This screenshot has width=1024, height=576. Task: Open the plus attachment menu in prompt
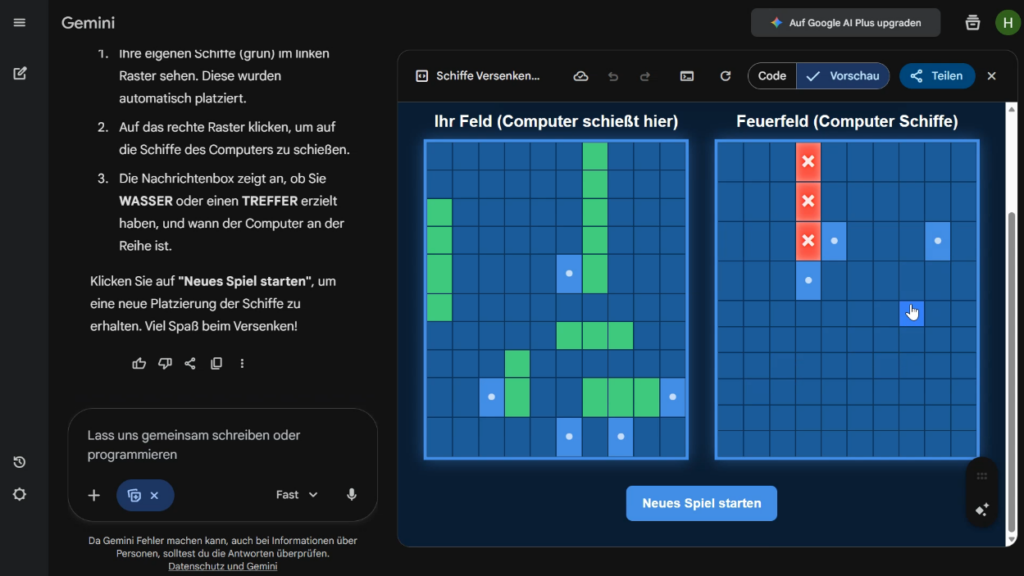pos(94,495)
